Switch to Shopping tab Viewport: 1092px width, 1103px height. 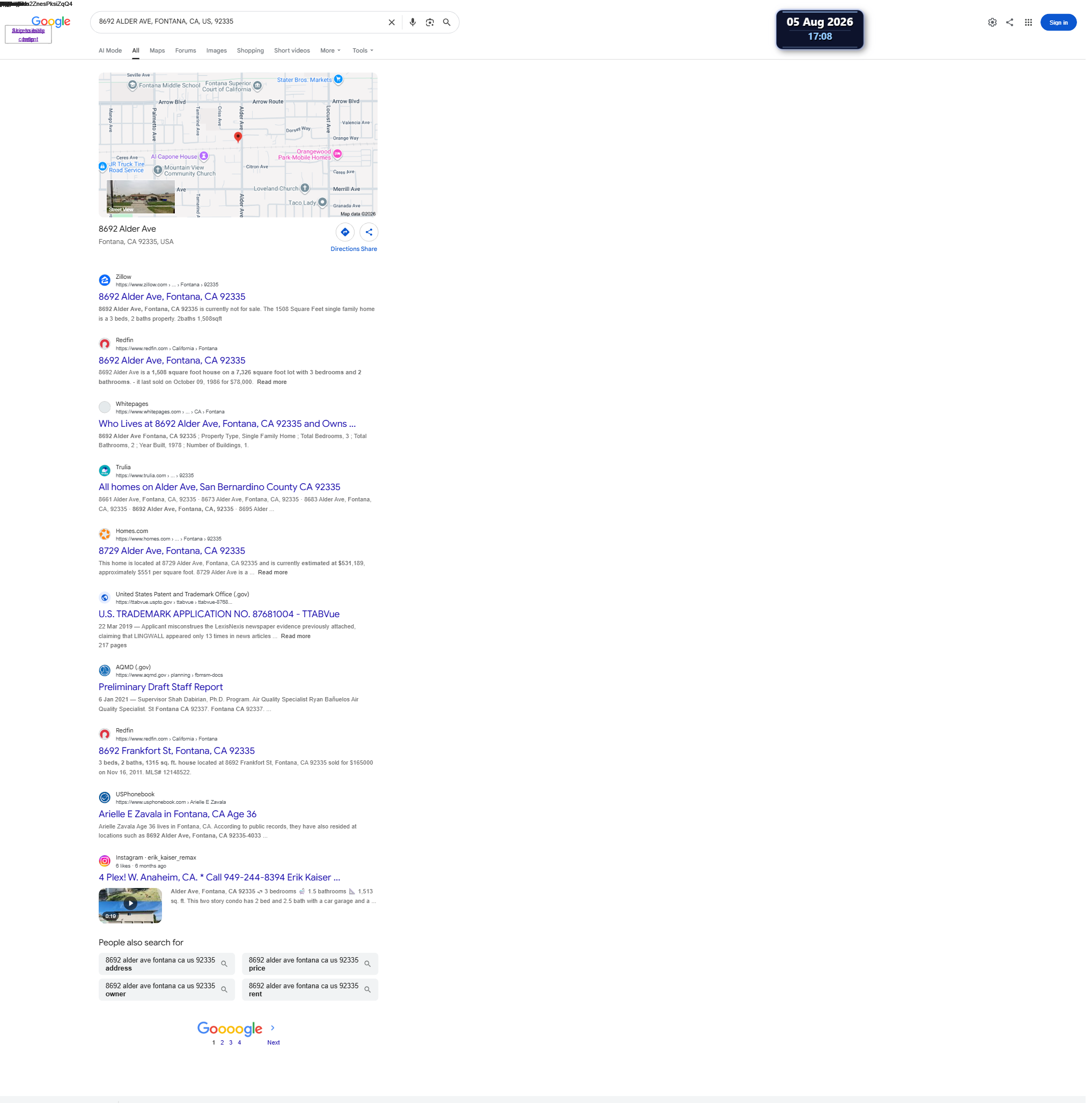tap(250, 51)
